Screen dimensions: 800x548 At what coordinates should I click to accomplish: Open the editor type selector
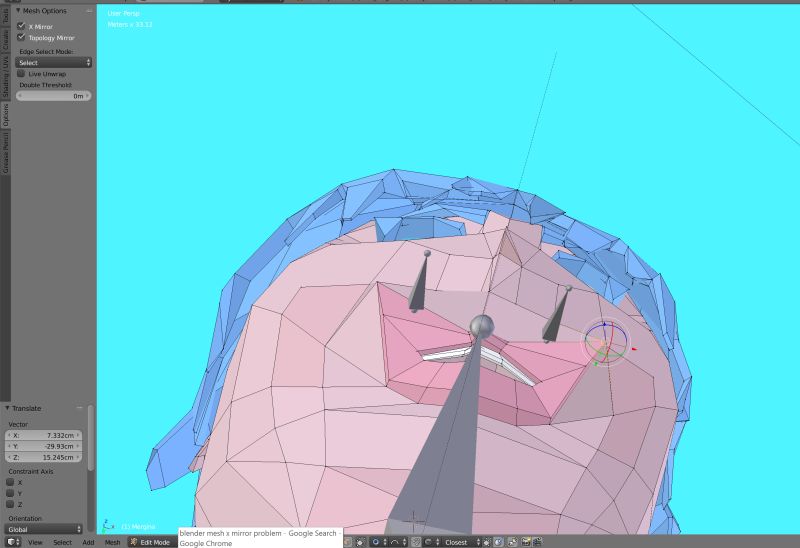(13, 542)
